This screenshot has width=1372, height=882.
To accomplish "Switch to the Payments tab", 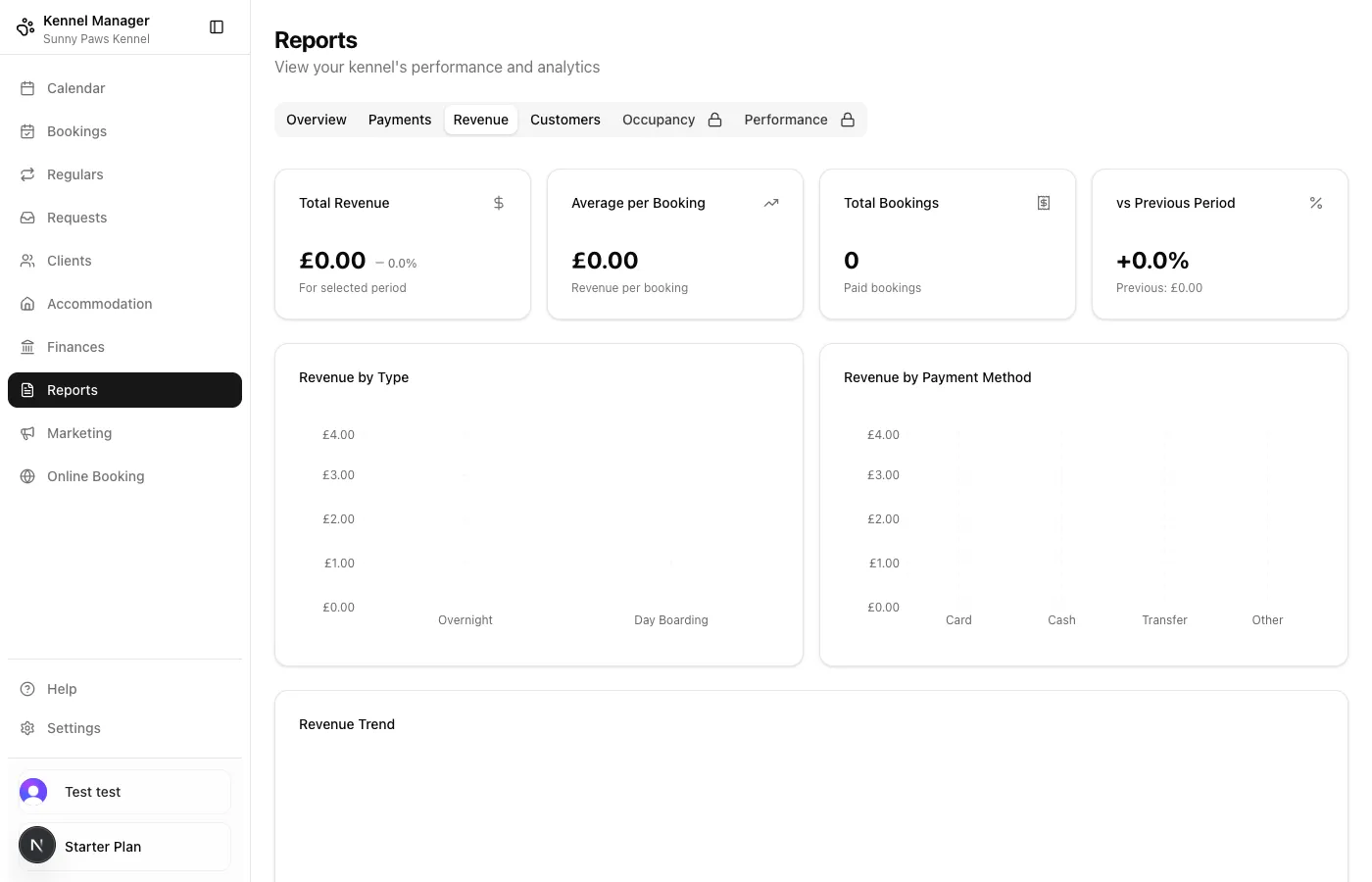I will click(x=400, y=119).
